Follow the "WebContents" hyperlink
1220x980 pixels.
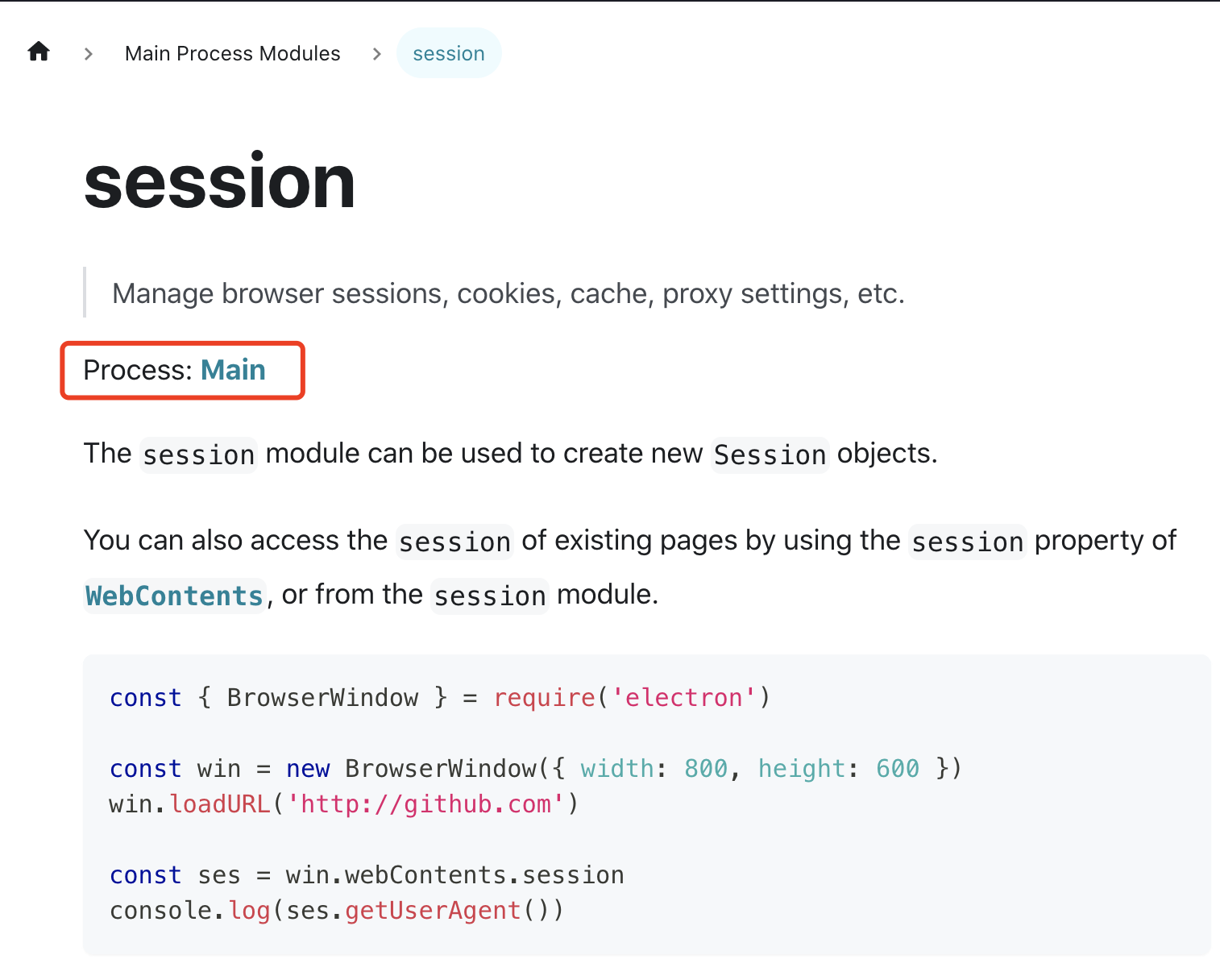click(173, 596)
